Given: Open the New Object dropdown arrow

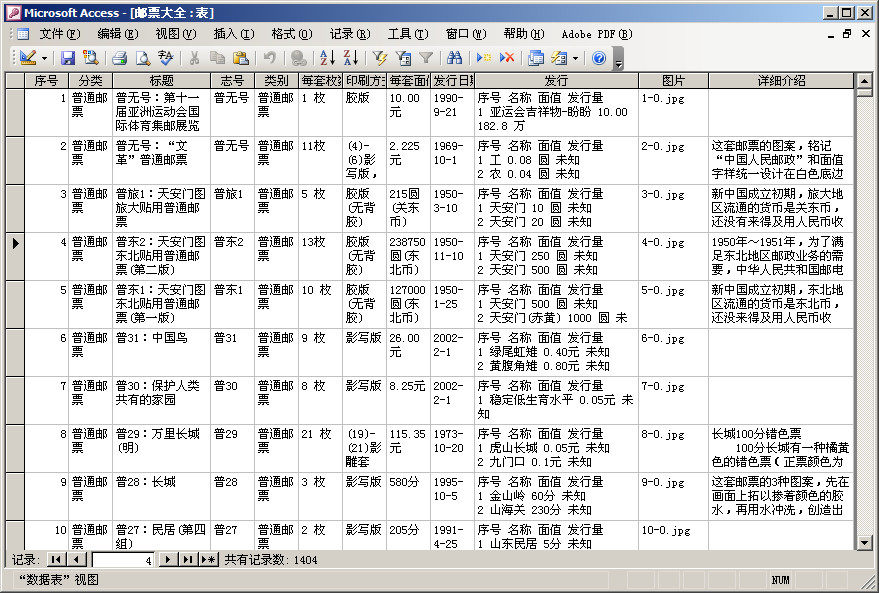Looking at the screenshot, I should point(576,58).
